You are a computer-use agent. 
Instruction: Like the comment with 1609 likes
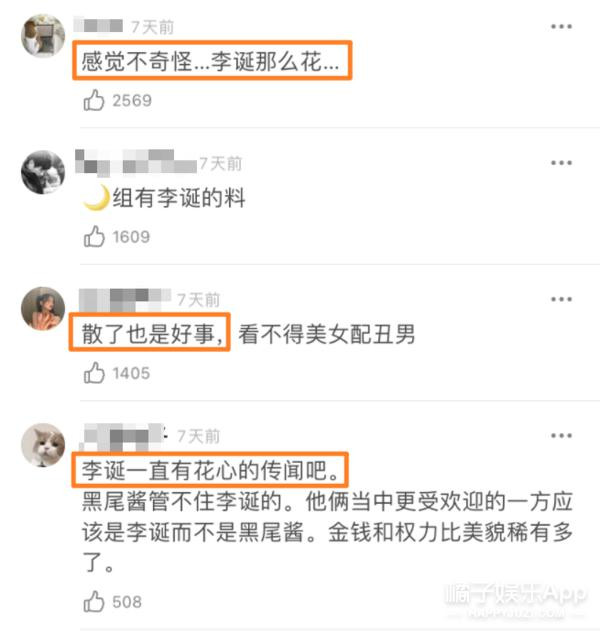click(94, 236)
